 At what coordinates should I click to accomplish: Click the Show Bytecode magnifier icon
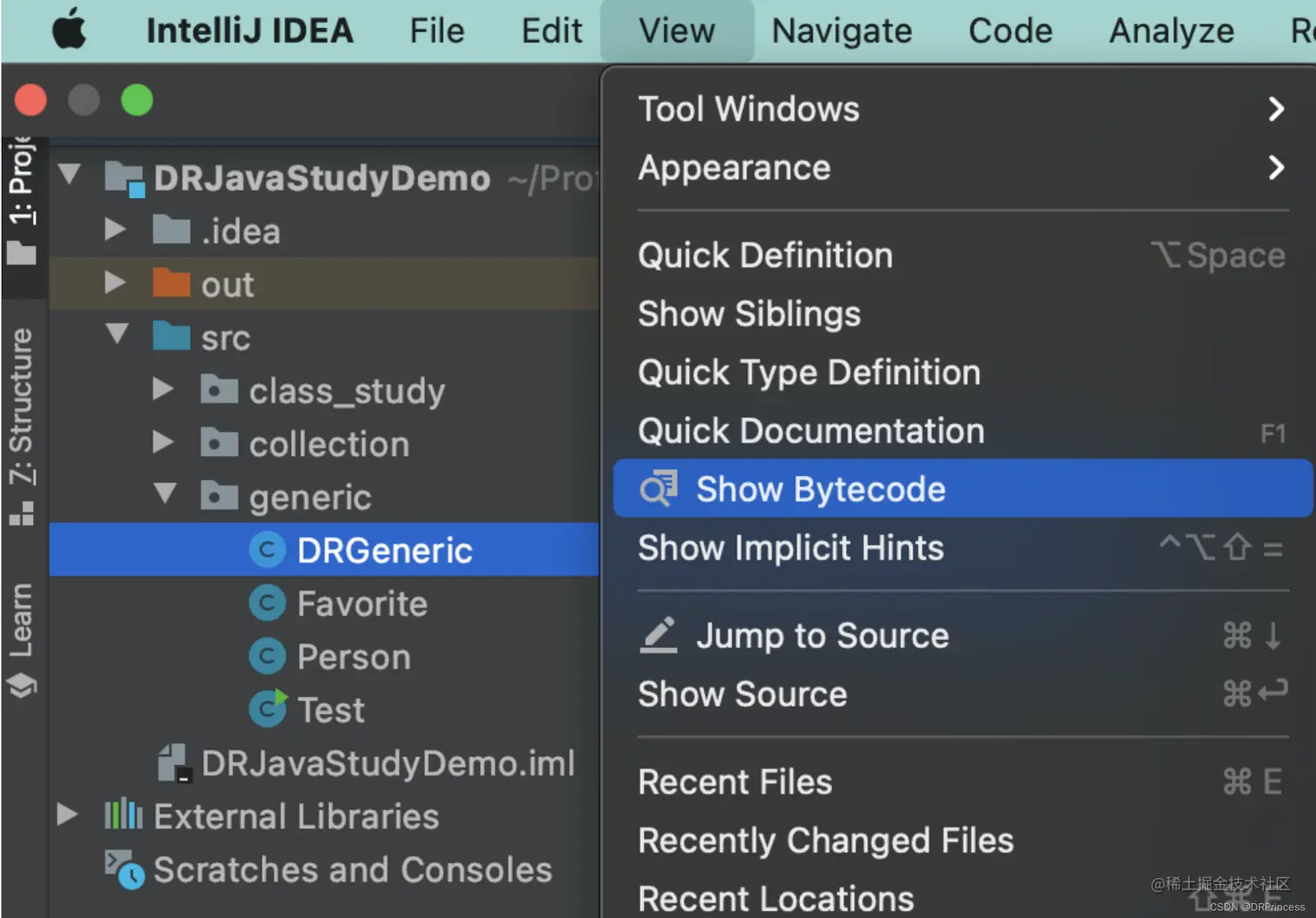coord(659,489)
